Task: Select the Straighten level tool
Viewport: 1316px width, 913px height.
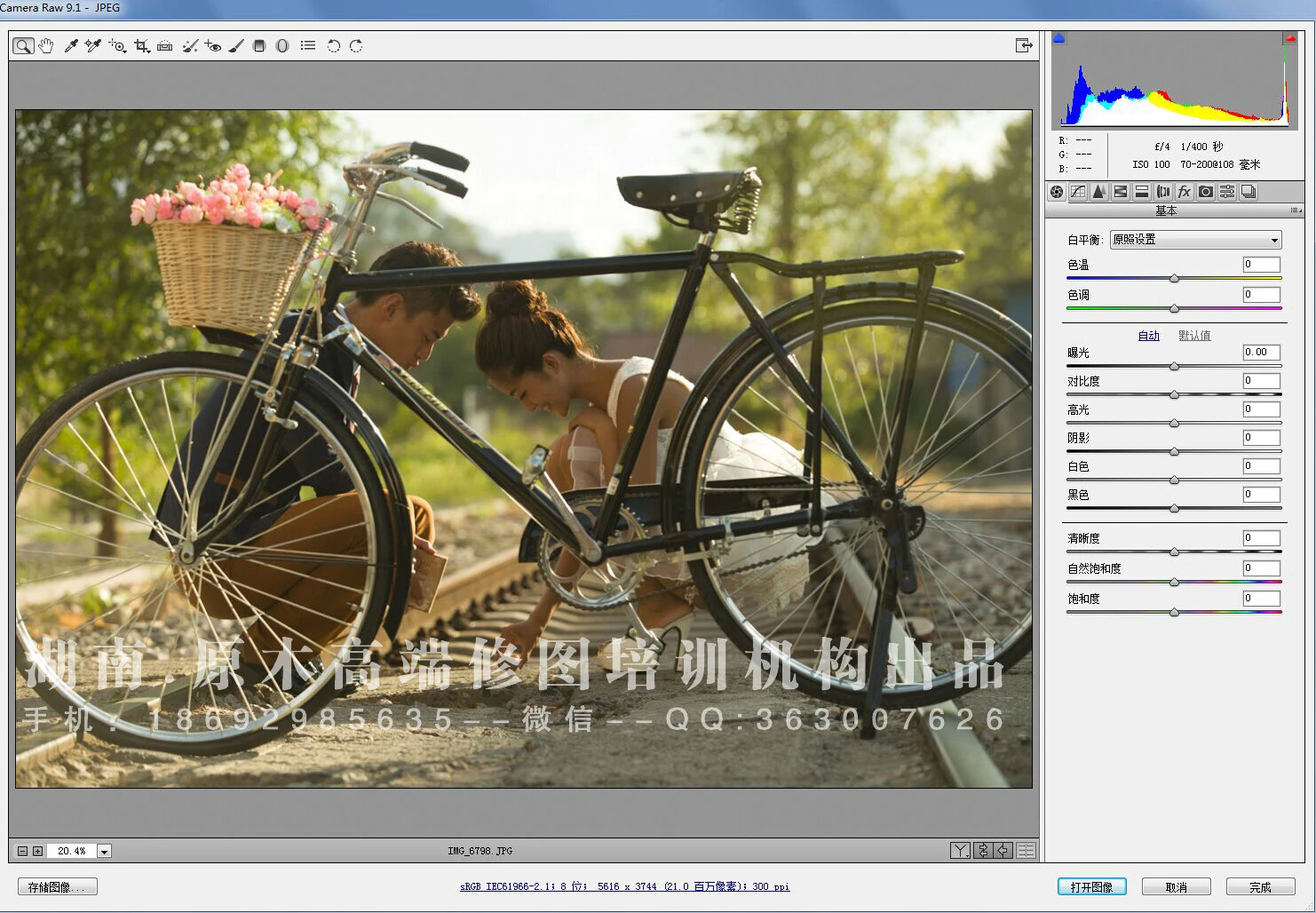Action: tap(165, 46)
